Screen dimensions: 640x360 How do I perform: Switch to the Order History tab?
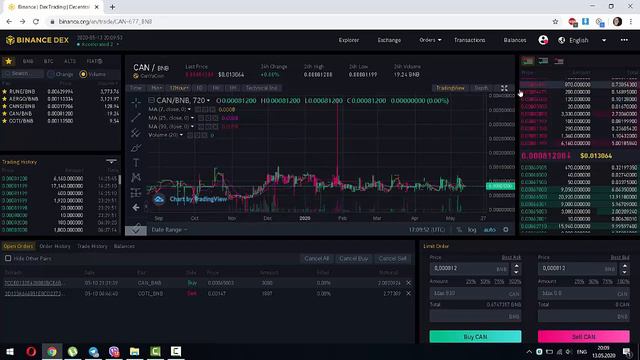tap(55, 246)
